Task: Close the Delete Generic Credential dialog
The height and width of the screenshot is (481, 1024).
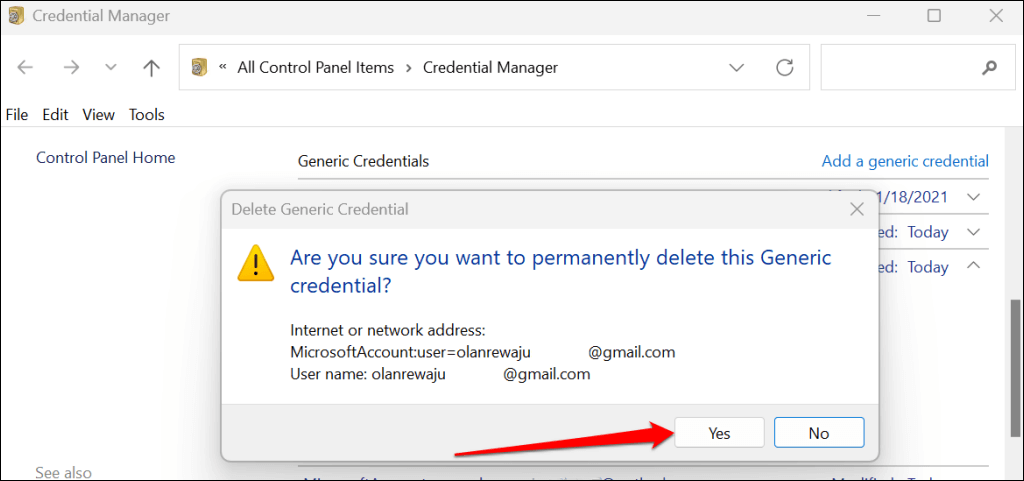Action: pyautogui.click(x=857, y=210)
